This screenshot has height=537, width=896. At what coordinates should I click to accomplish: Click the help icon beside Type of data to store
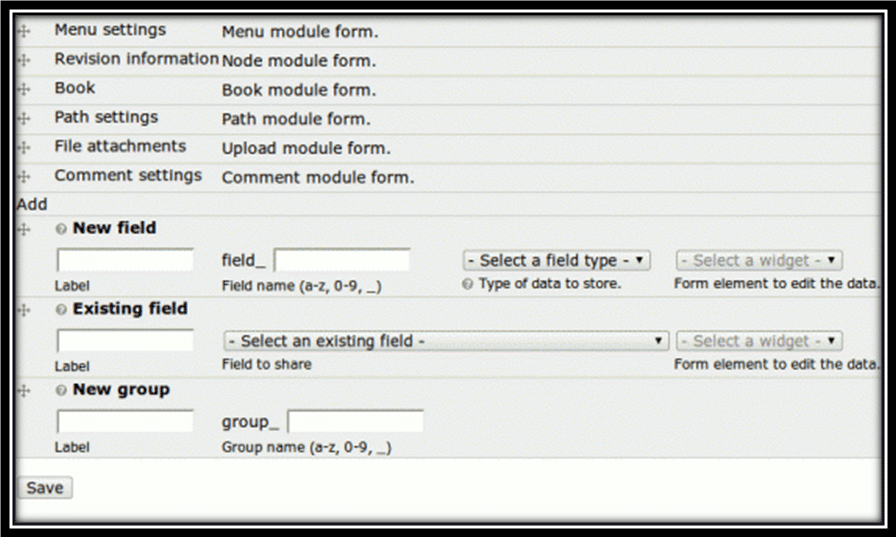click(467, 284)
